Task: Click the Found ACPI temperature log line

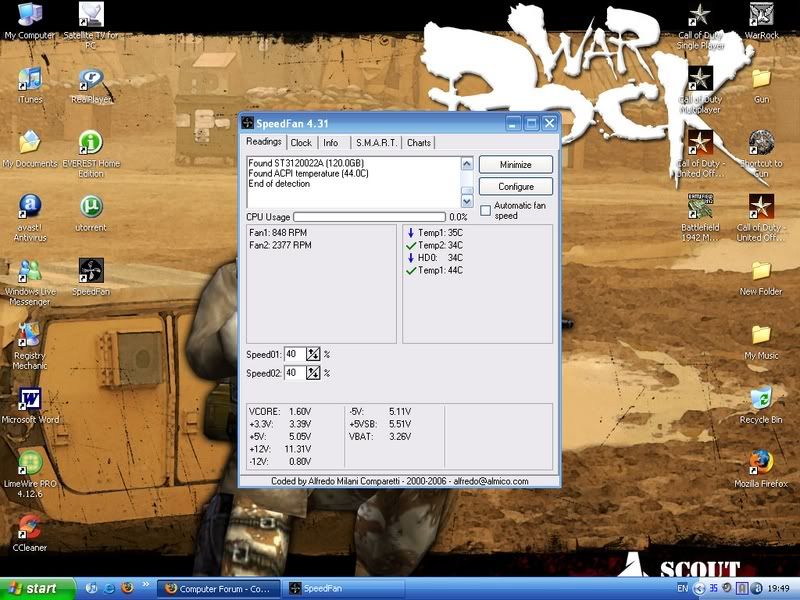Action: [308, 173]
